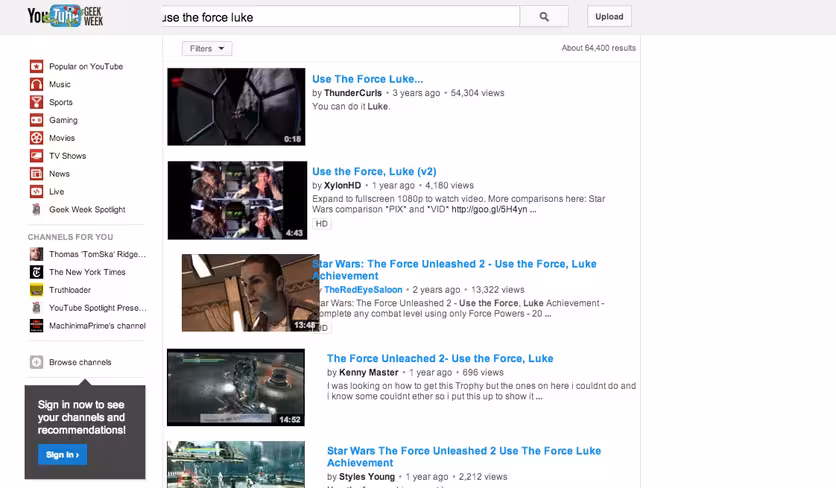Open Geek Week Spotlight category
This screenshot has height=488, width=836.
(87, 209)
